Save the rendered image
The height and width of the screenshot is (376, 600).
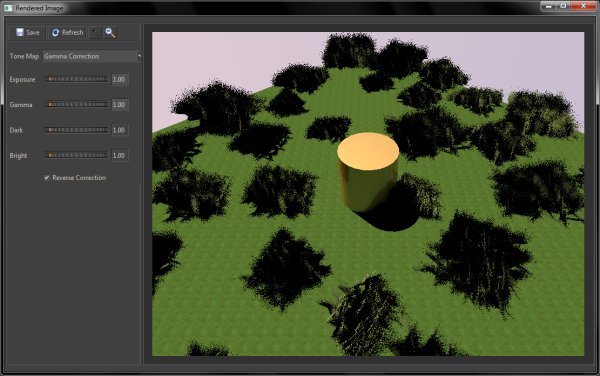[x=28, y=33]
